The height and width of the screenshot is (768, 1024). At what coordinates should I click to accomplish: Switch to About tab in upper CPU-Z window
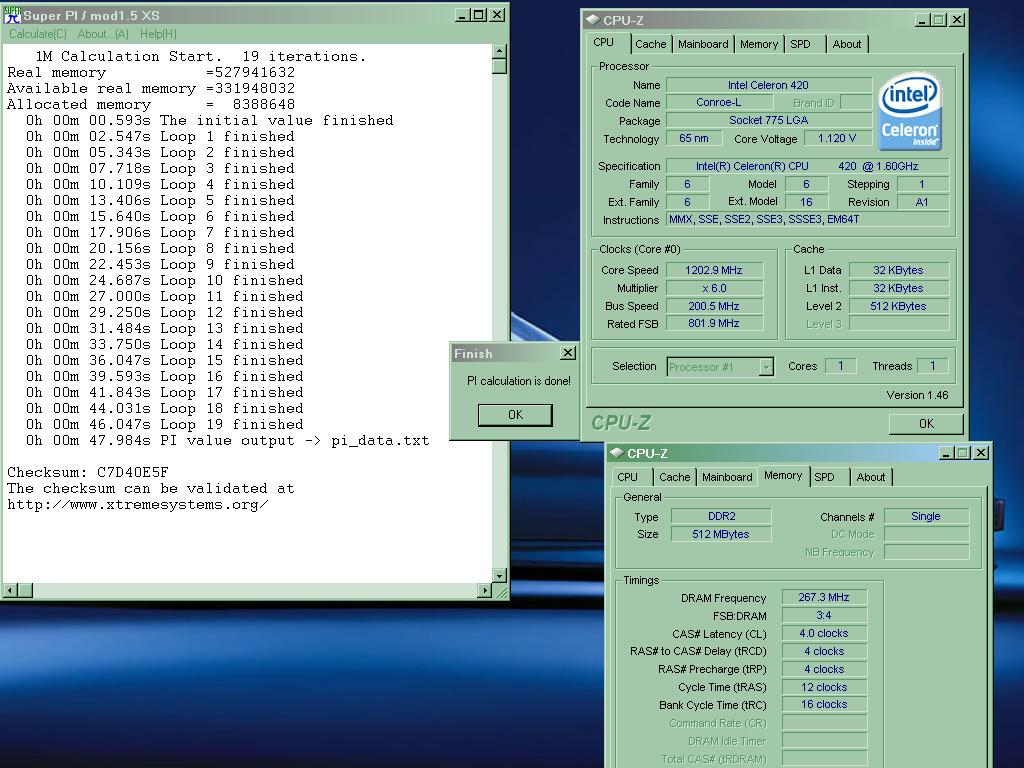pyautogui.click(x=846, y=44)
